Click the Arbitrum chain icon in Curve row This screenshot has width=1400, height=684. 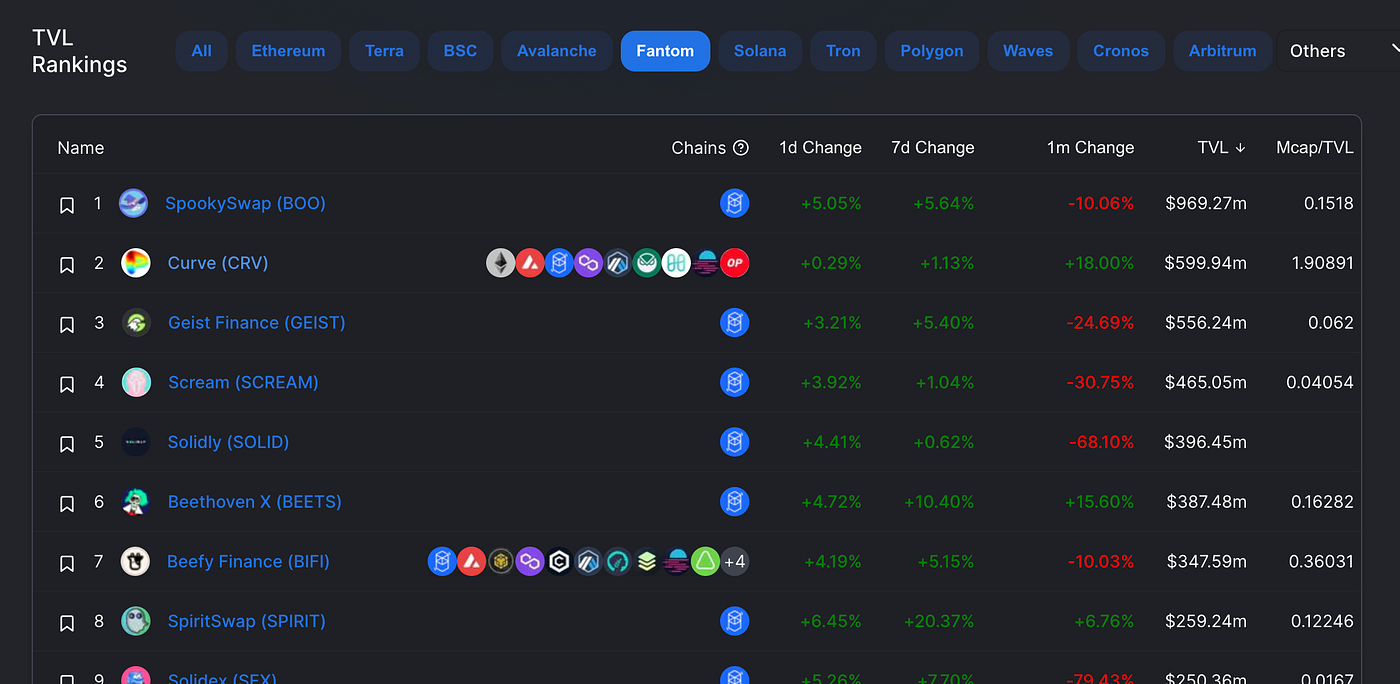pos(618,263)
